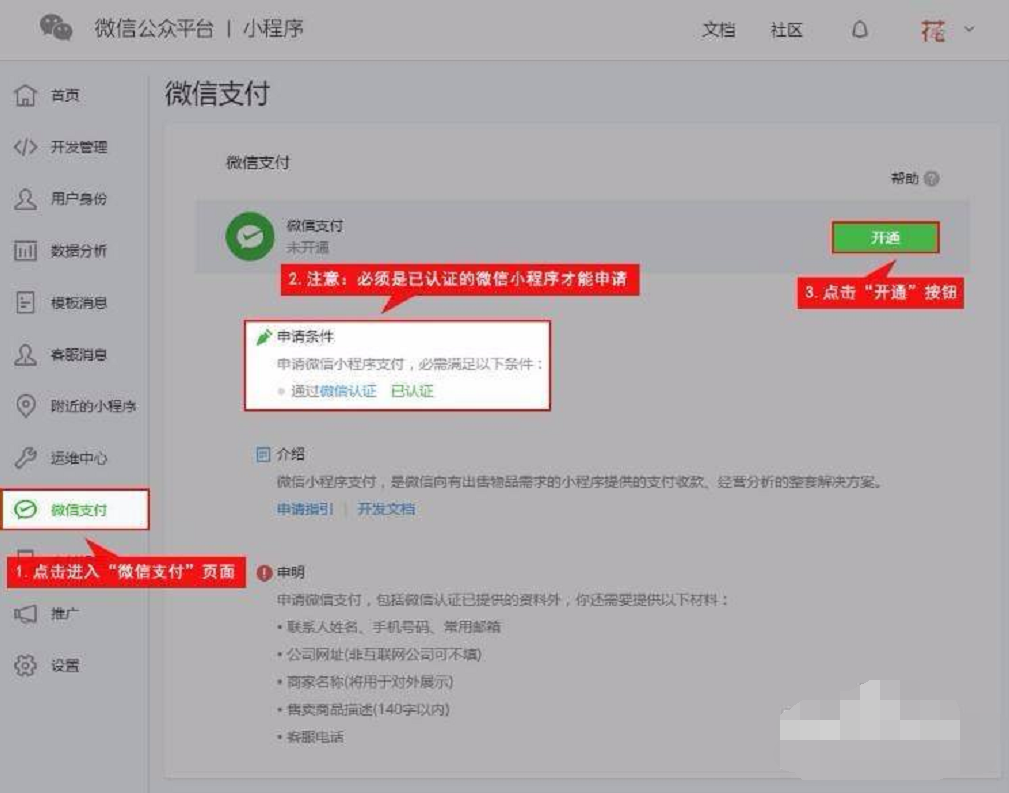Click the 运维中心 wrench icon
The width and height of the screenshot is (1009, 793).
pos(26,458)
